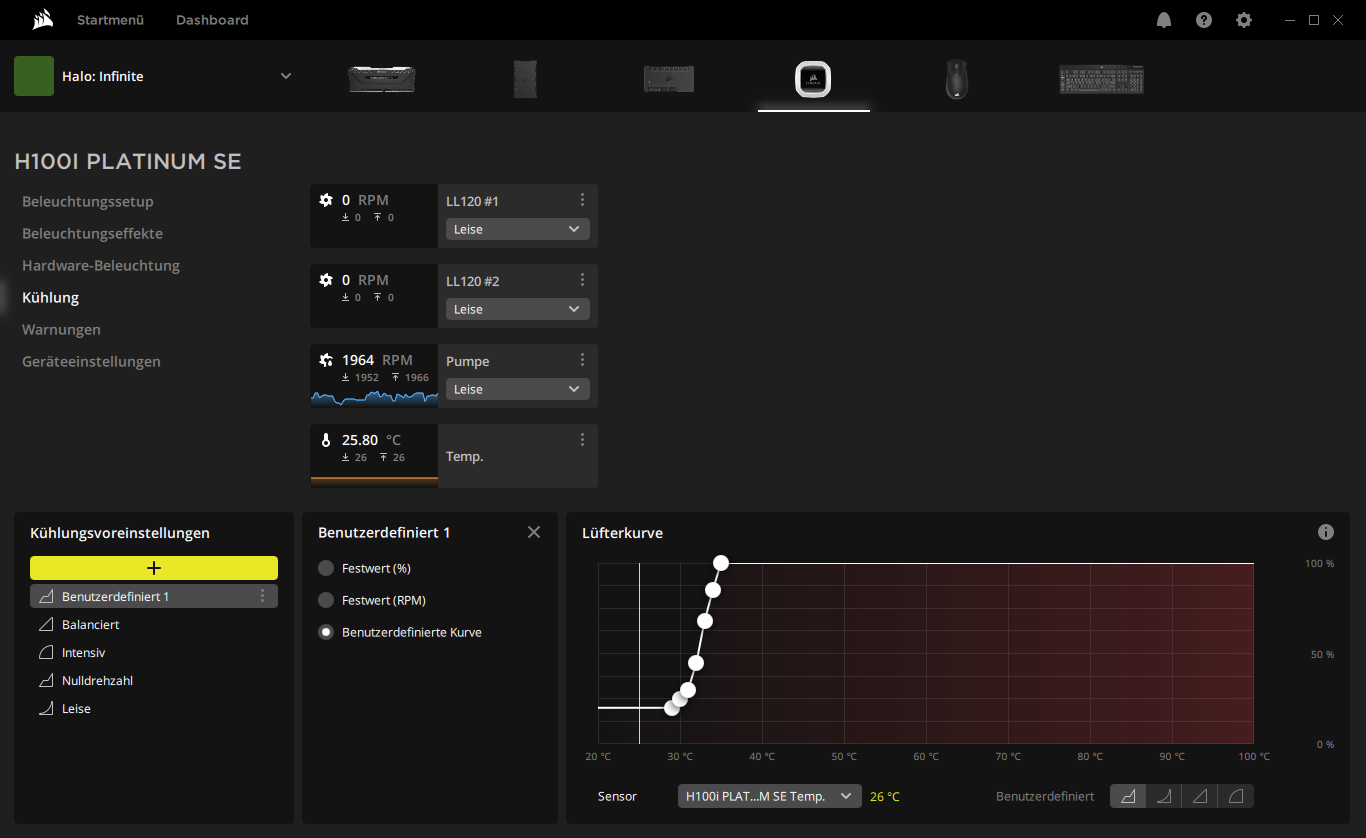Select the RAM memory module device
The width and height of the screenshot is (1366, 838).
(381, 79)
